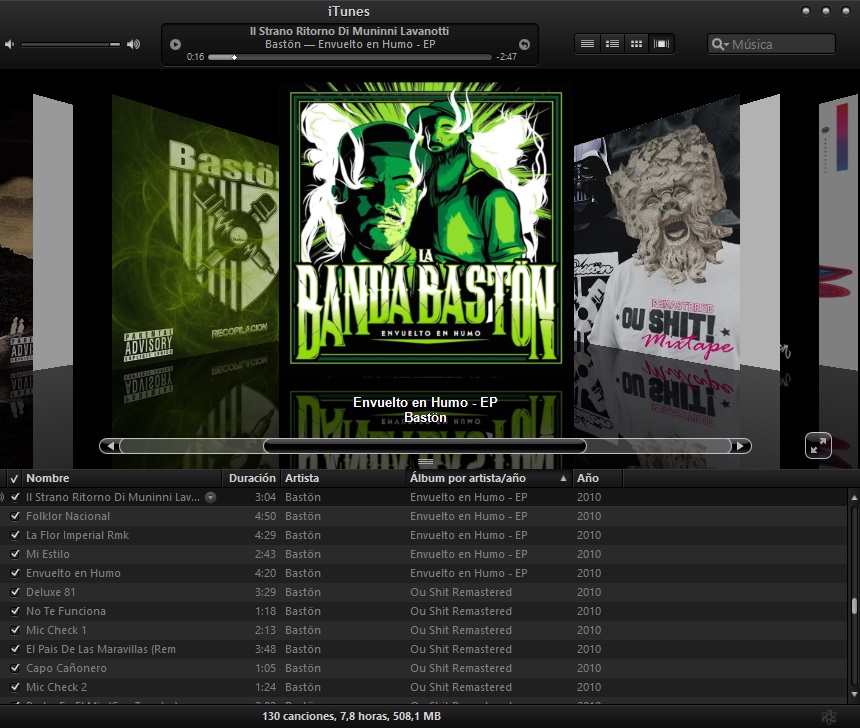The height and width of the screenshot is (728, 860).
Task: Seek in the track progress bar
Action: [x=349, y=57]
